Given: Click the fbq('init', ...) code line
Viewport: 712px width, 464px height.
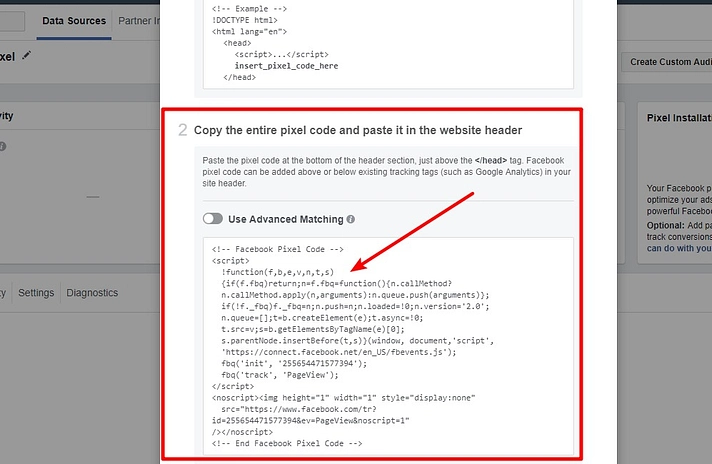Looking at the screenshot, I should coord(294,363).
